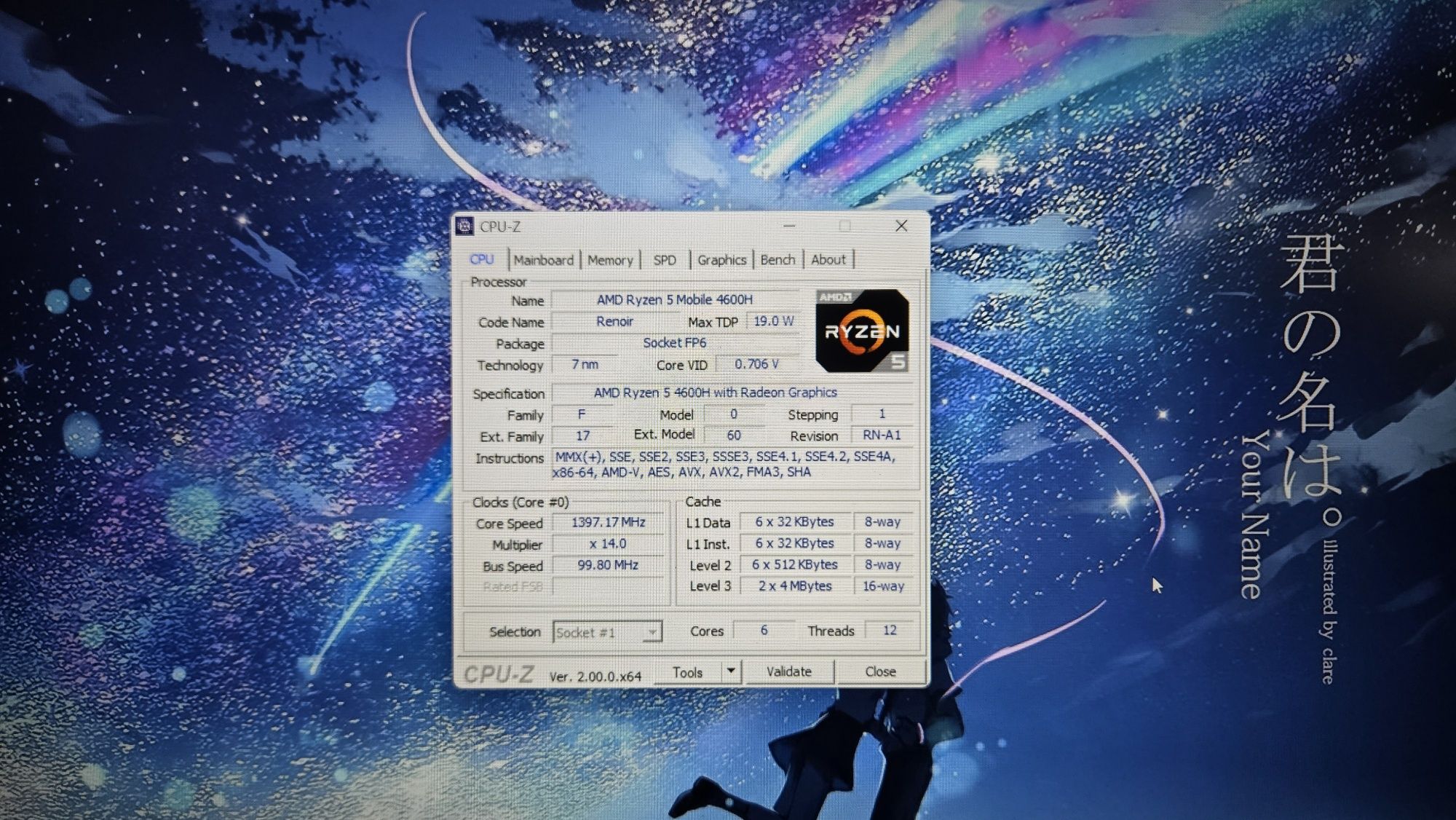Click the Stepping value 1
This screenshot has width=1456, height=820.
click(x=882, y=414)
